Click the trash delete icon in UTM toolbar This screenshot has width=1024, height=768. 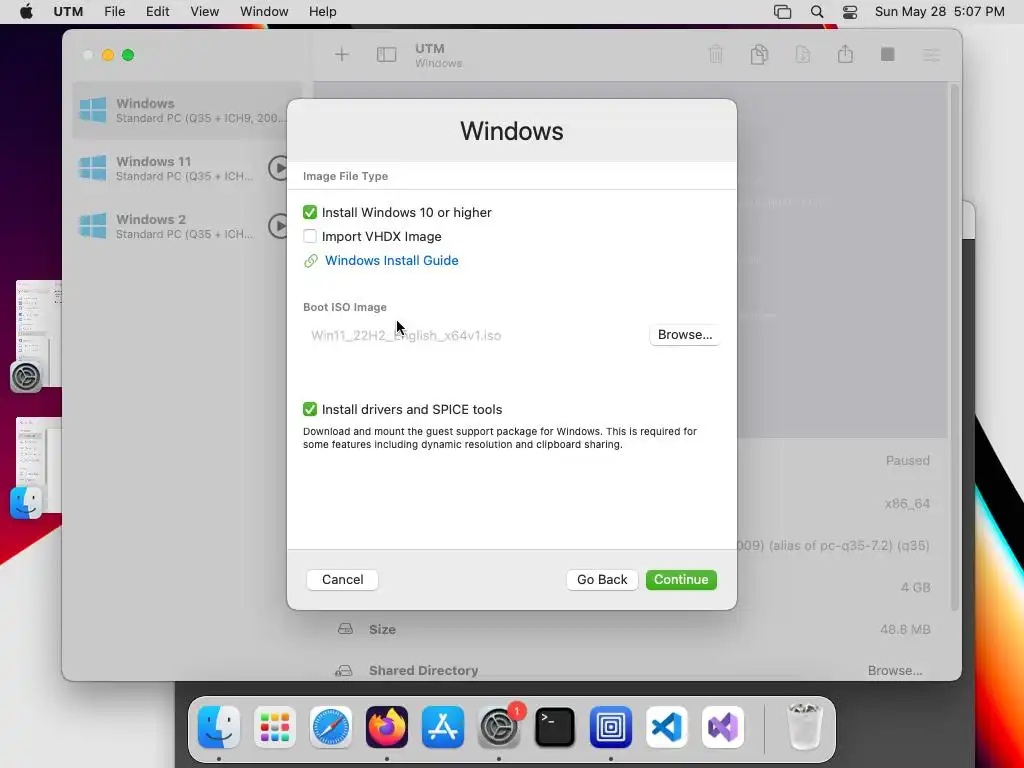coord(716,55)
